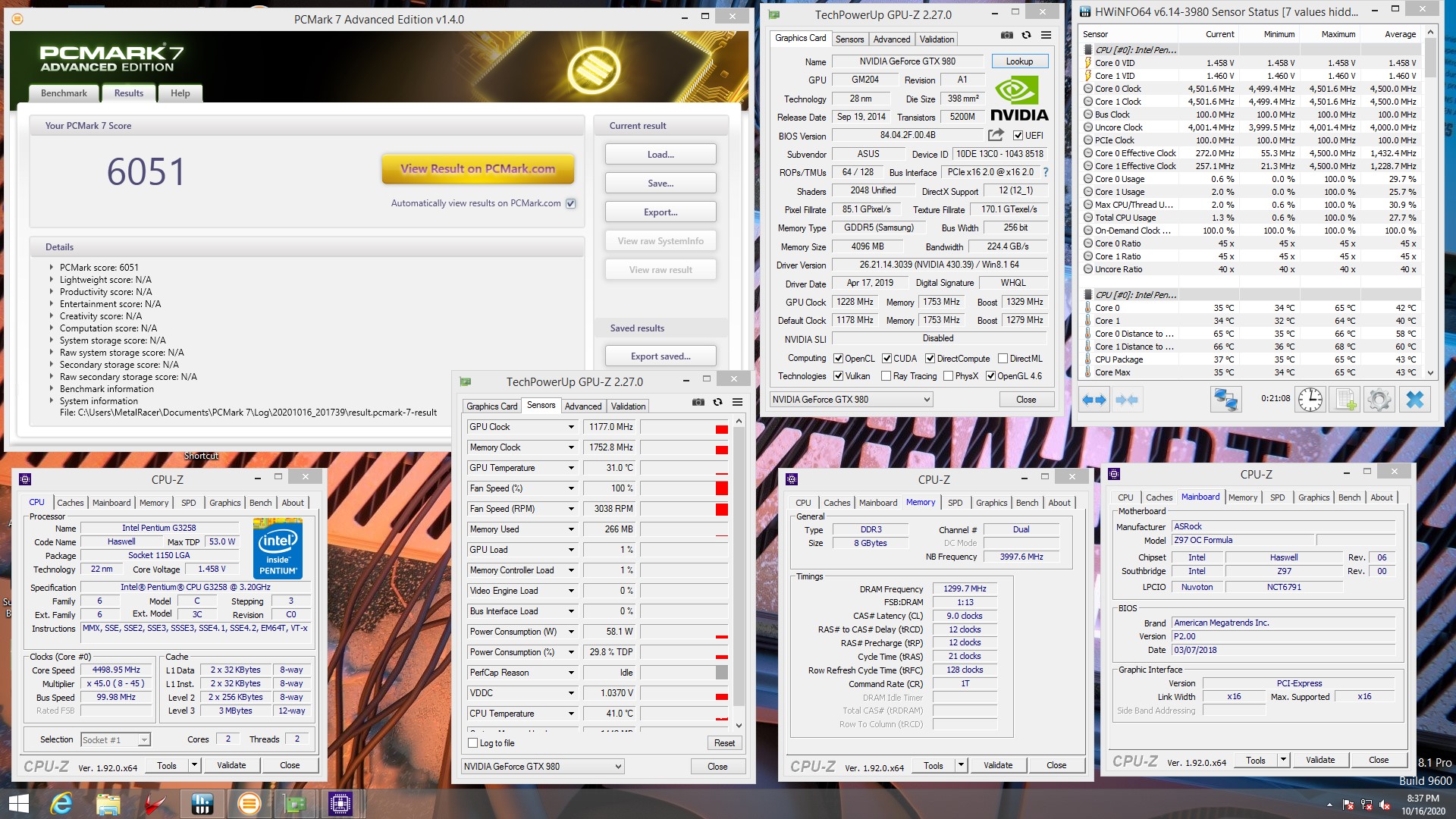1456x819 pixels.
Task: Click BIOS export share icon in GPU-Z
Action: 996,135
